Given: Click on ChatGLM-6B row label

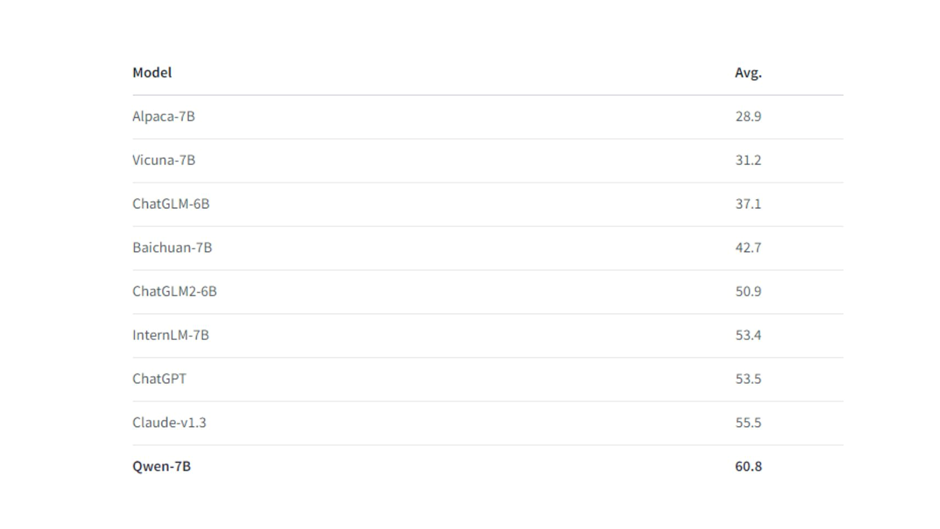Looking at the screenshot, I should 171,204.
